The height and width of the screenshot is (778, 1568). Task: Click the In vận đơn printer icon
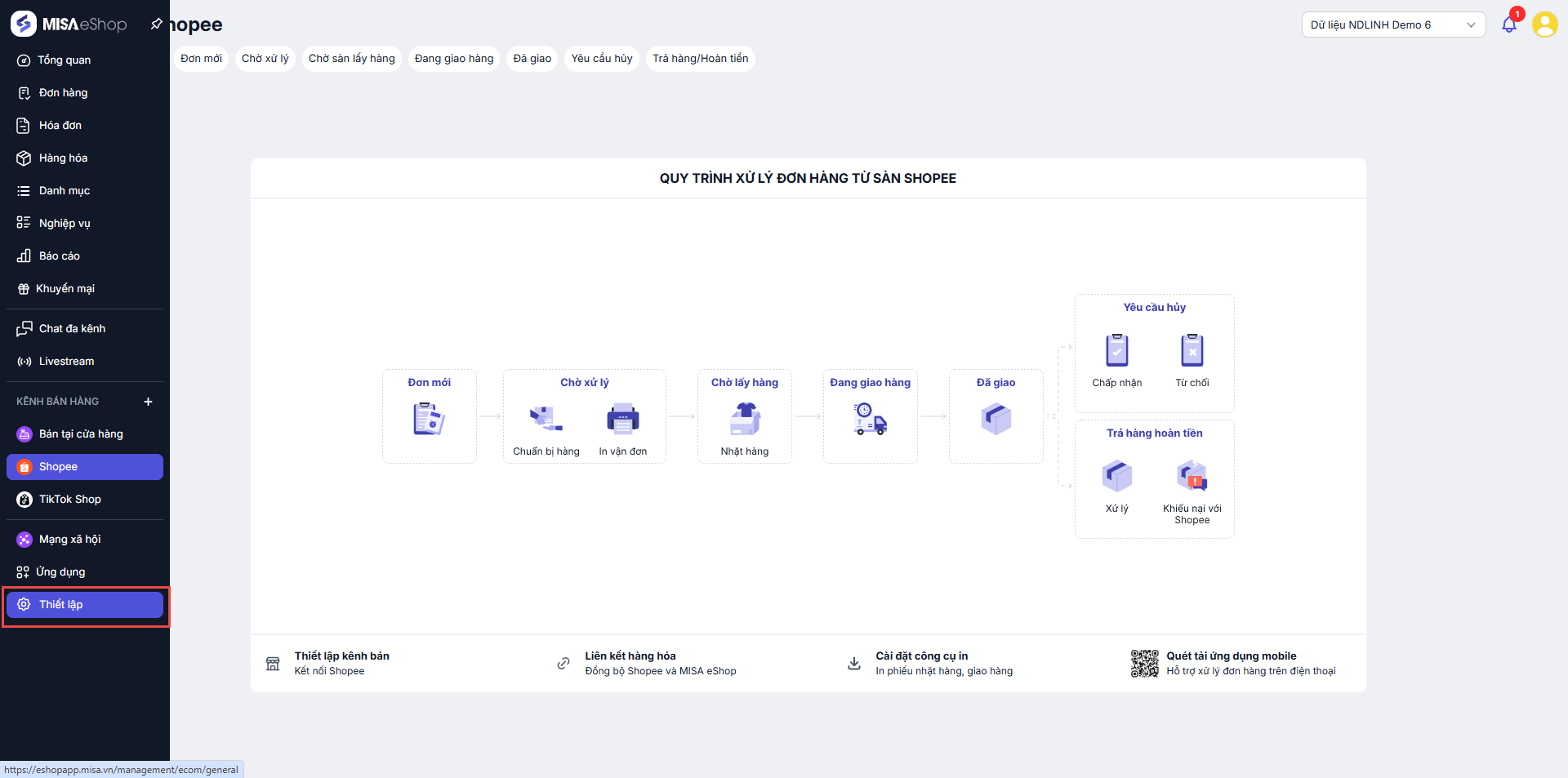tap(622, 420)
